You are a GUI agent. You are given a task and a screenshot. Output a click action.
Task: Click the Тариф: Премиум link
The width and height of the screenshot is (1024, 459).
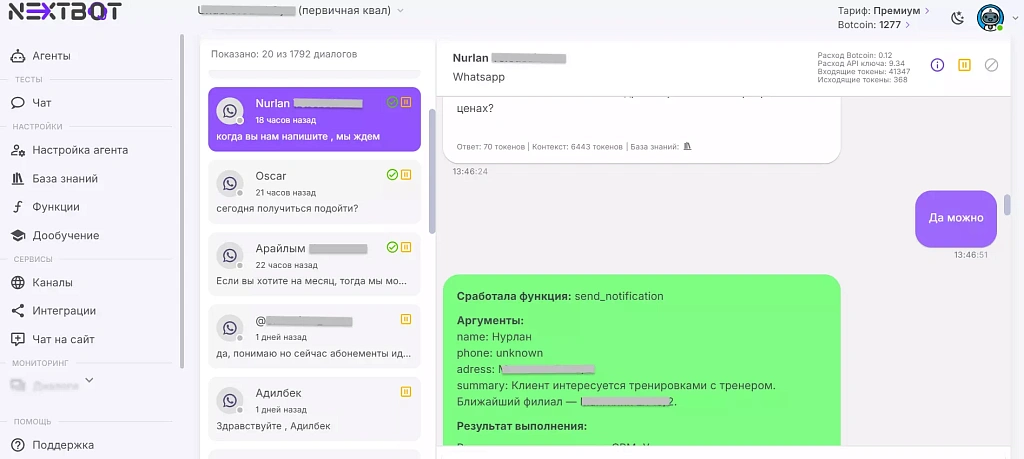(x=883, y=10)
